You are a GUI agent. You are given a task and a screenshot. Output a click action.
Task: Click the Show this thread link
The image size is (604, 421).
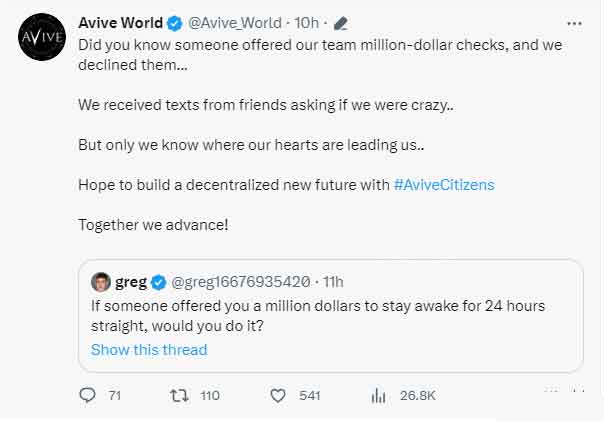(x=149, y=349)
